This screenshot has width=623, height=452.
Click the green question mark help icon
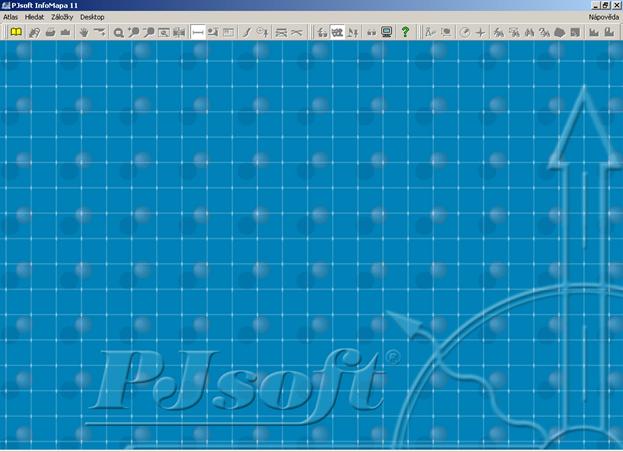pos(405,32)
